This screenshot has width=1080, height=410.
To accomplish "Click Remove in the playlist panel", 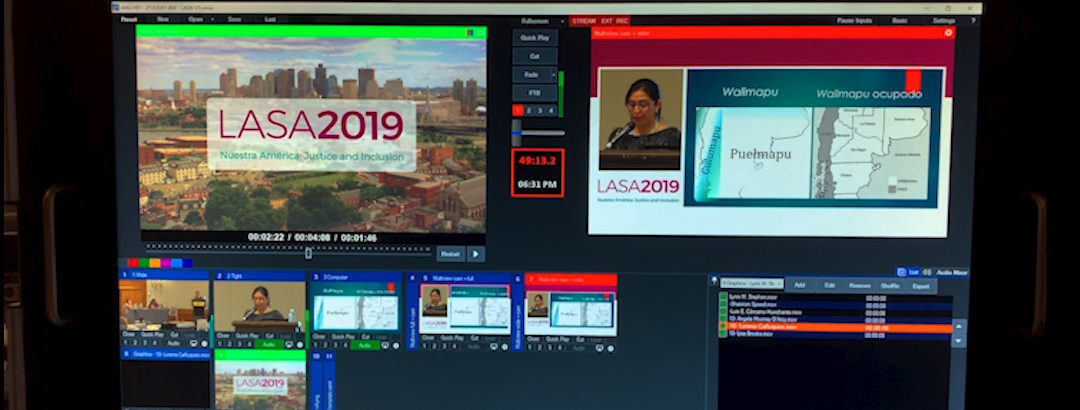I will click(x=860, y=285).
